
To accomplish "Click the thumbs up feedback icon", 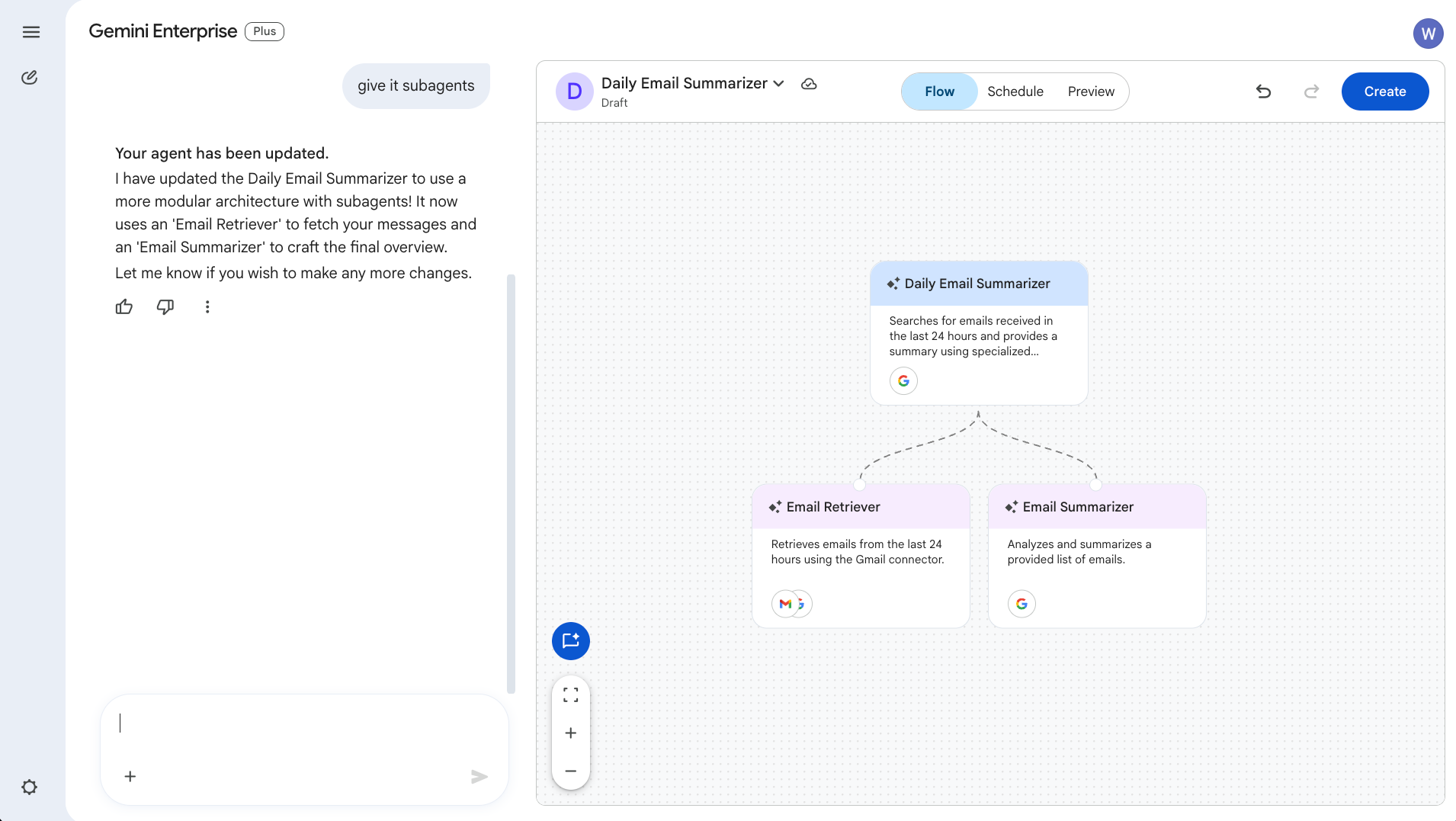I will point(124,306).
